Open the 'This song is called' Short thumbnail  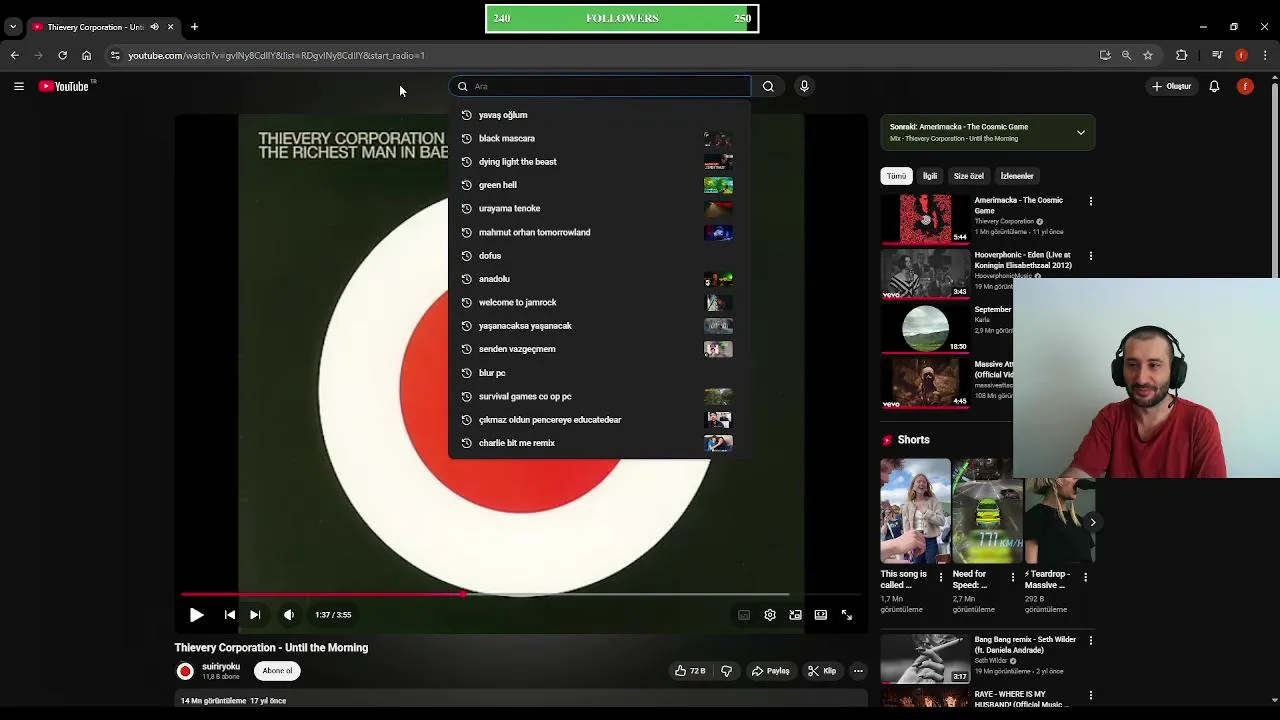tap(915, 511)
